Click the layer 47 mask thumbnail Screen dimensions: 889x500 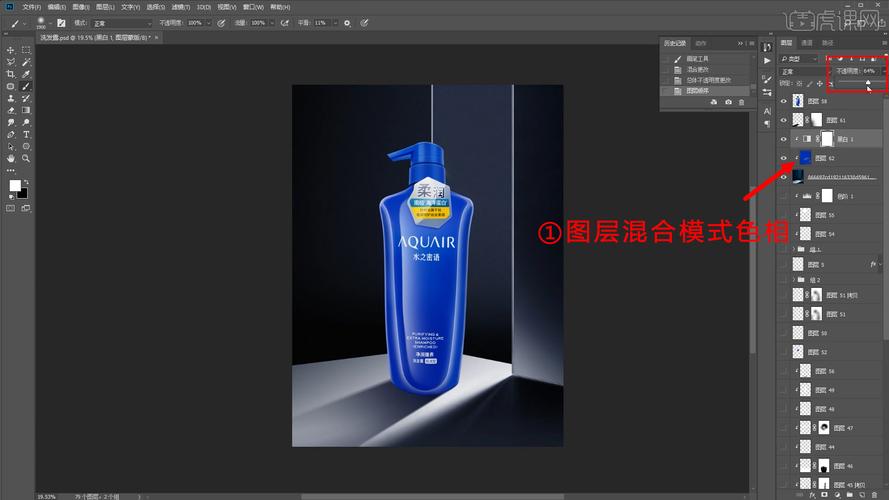click(x=824, y=428)
